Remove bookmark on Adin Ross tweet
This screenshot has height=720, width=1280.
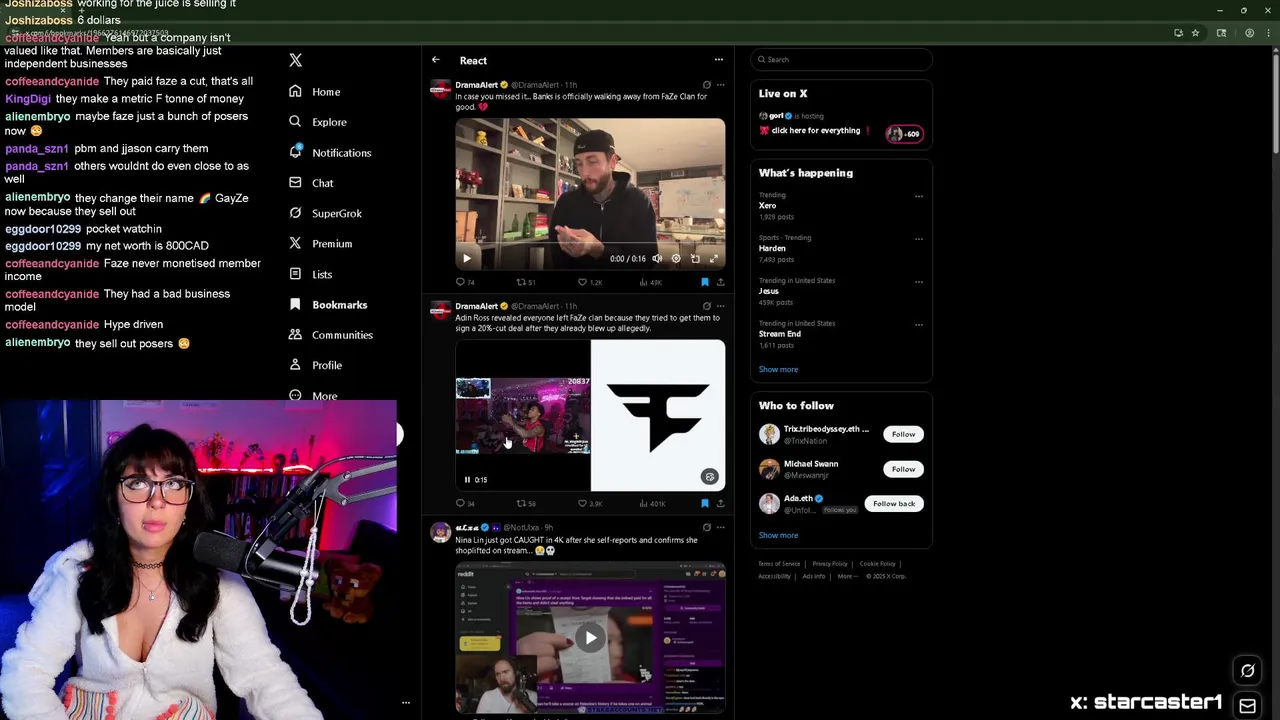click(x=704, y=504)
